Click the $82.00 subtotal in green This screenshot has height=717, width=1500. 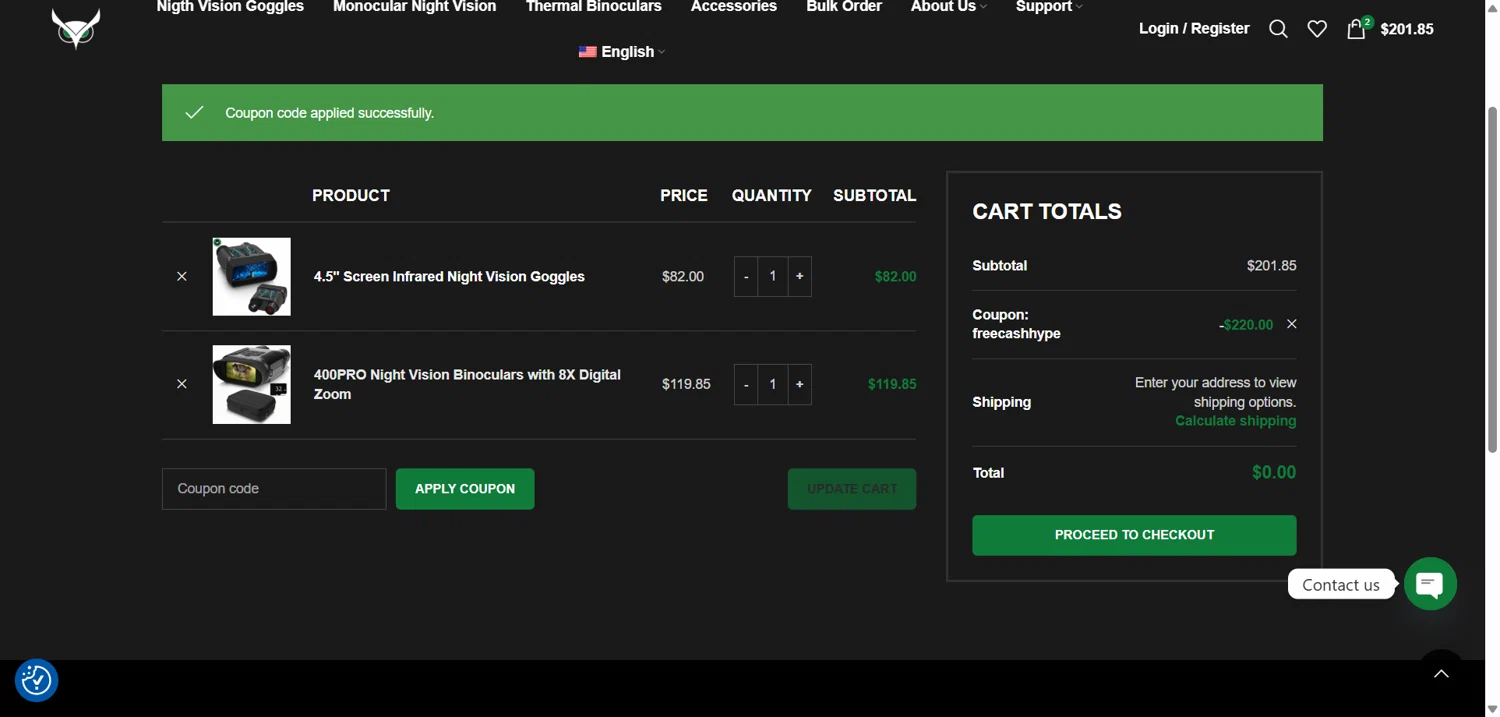(895, 277)
